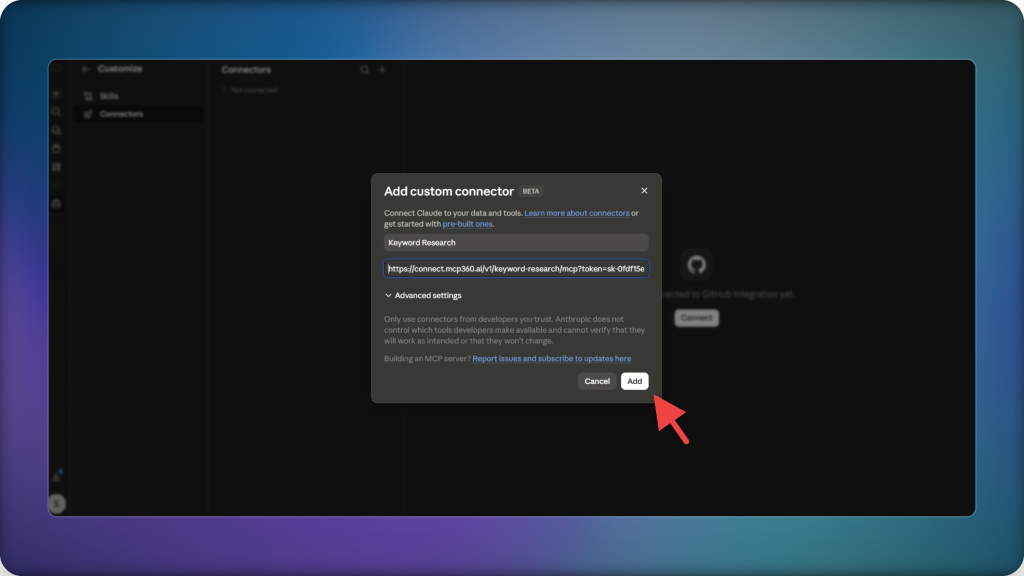Expand the Not connected section
Image resolution: width=1024 pixels, height=576 pixels.
pyautogui.click(x=249, y=90)
